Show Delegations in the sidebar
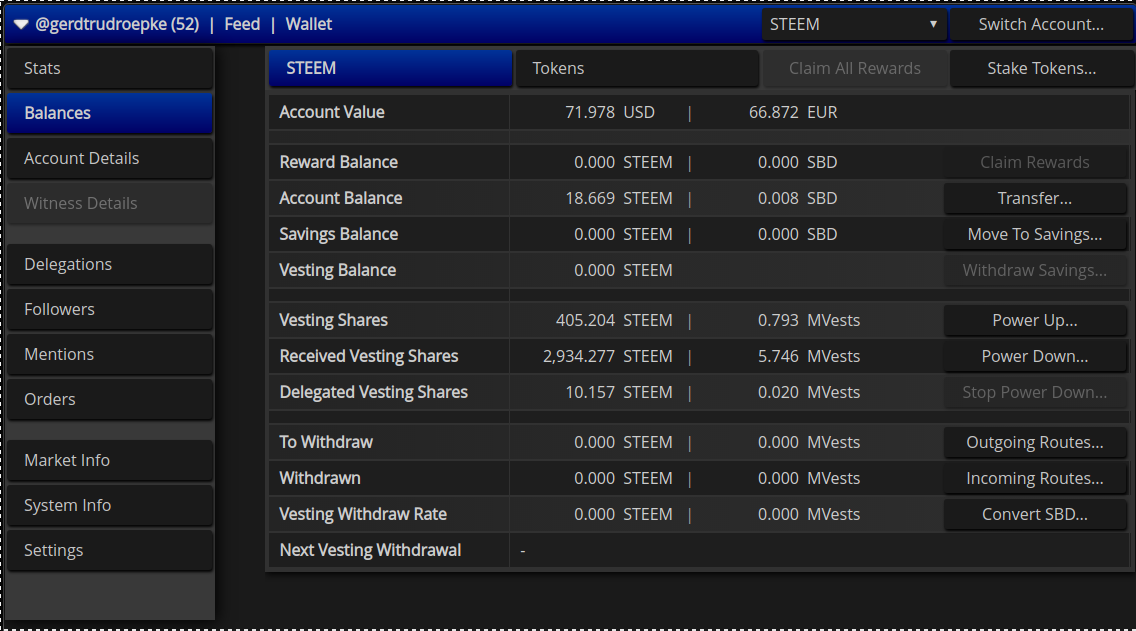Viewport: 1136px width, 631px height. click(110, 264)
